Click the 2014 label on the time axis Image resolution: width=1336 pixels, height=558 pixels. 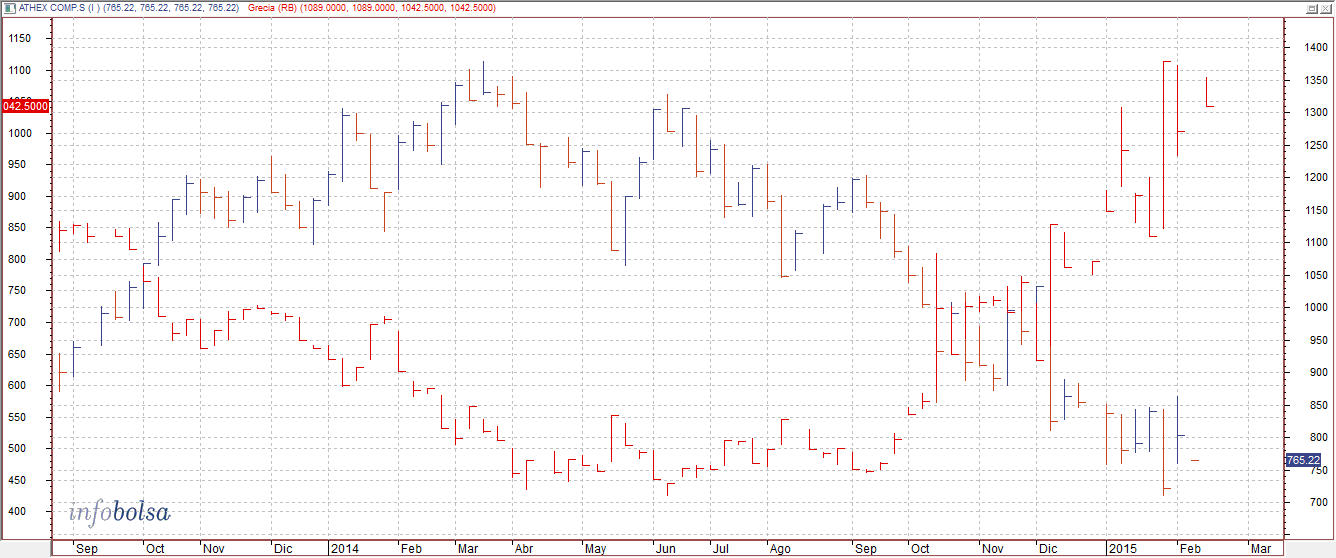(x=345, y=549)
